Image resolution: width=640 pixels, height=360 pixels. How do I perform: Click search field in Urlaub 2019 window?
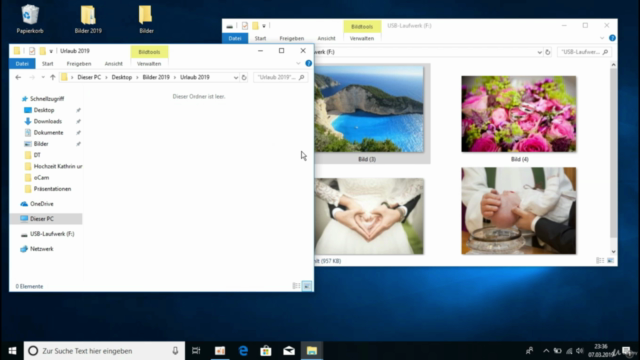280,77
